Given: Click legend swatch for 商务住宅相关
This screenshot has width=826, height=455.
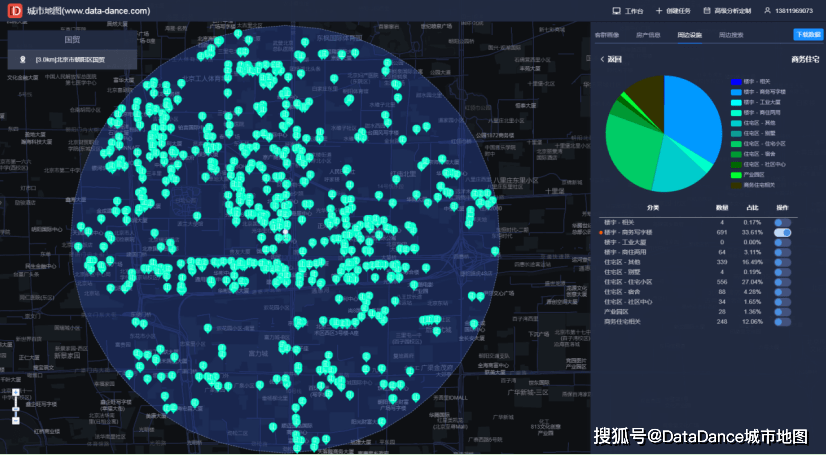Looking at the screenshot, I should click(736, 185).
